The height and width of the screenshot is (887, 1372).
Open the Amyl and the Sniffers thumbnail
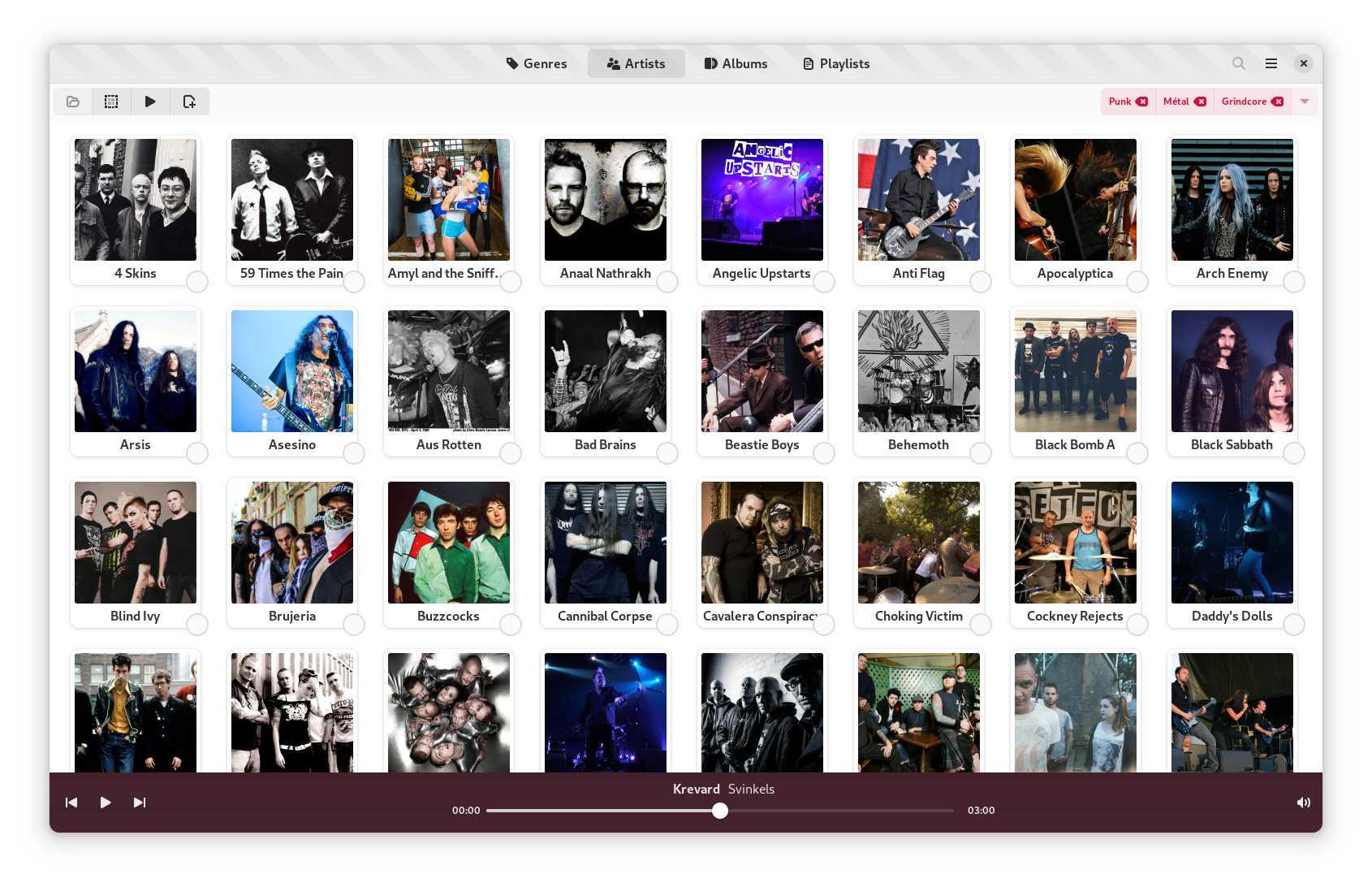click(x=449, y=200)
